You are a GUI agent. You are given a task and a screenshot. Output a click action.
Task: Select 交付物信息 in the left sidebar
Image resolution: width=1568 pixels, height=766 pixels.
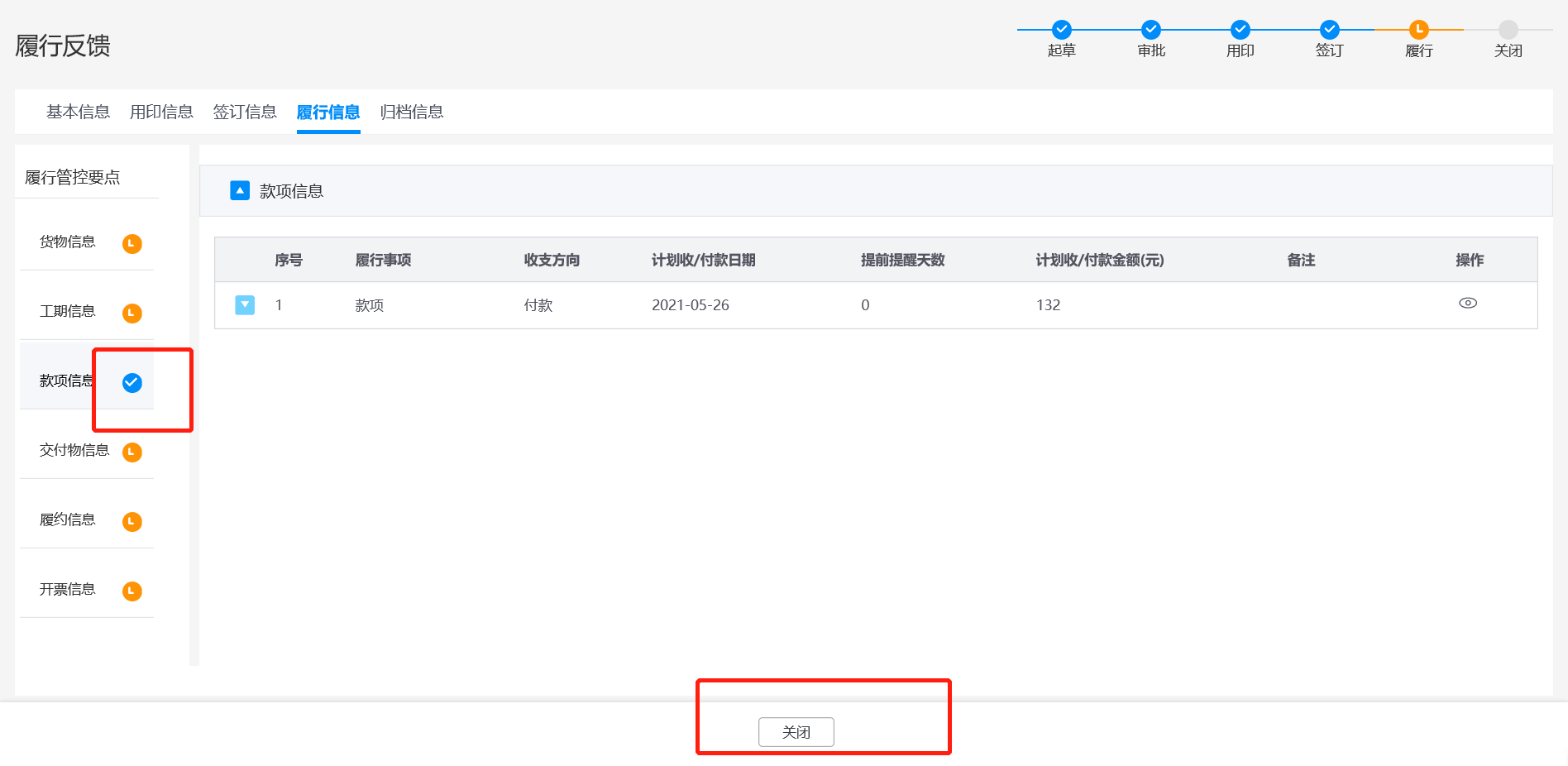(74, 450)
